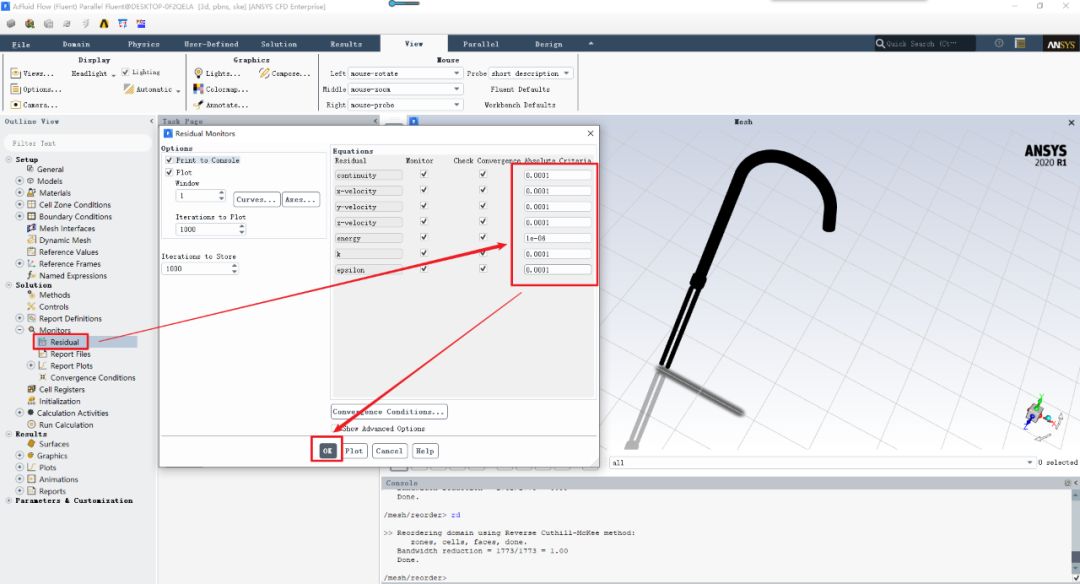The image size is (1080, 584).
Task: Click the console vertical scrollbar
Action: coord(1075,534)
